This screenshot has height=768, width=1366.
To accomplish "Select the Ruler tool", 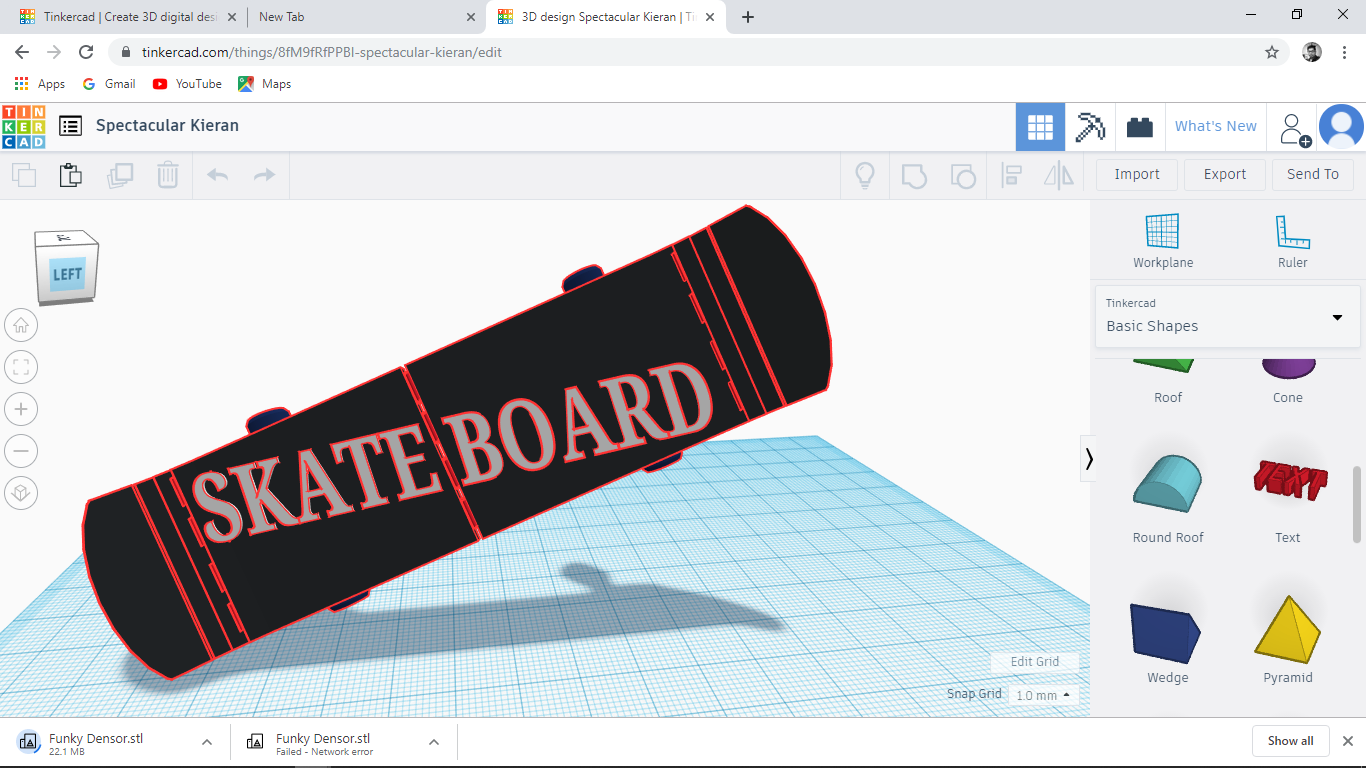I will point(1292,241).
